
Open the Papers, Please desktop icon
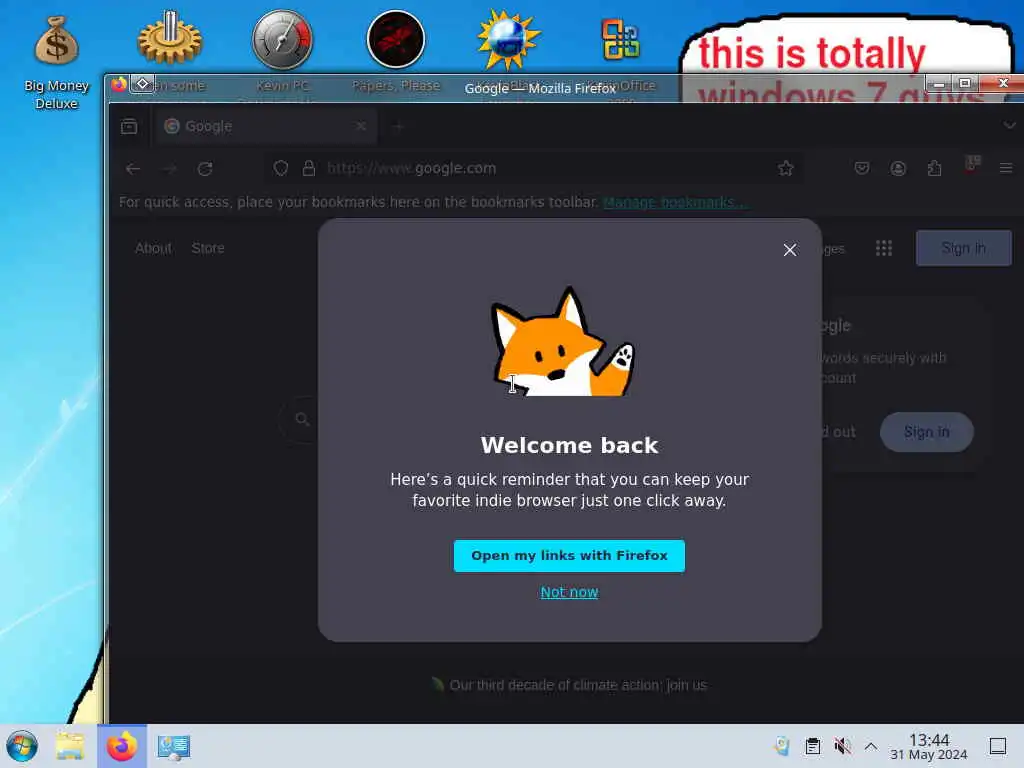point(396,39)
